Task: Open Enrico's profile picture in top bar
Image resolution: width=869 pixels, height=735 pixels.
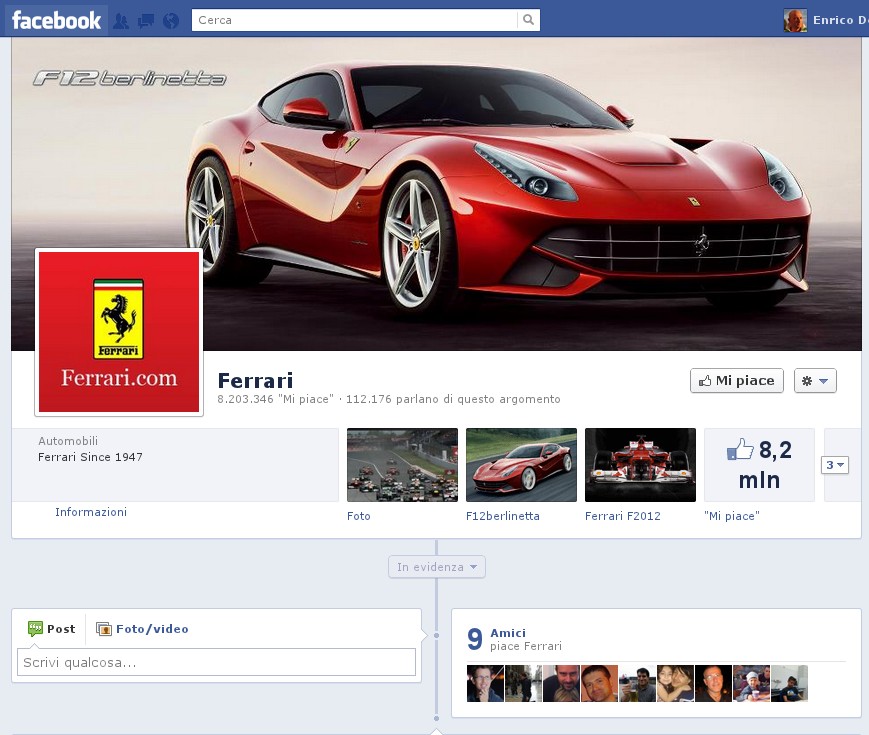Action: 795,21
